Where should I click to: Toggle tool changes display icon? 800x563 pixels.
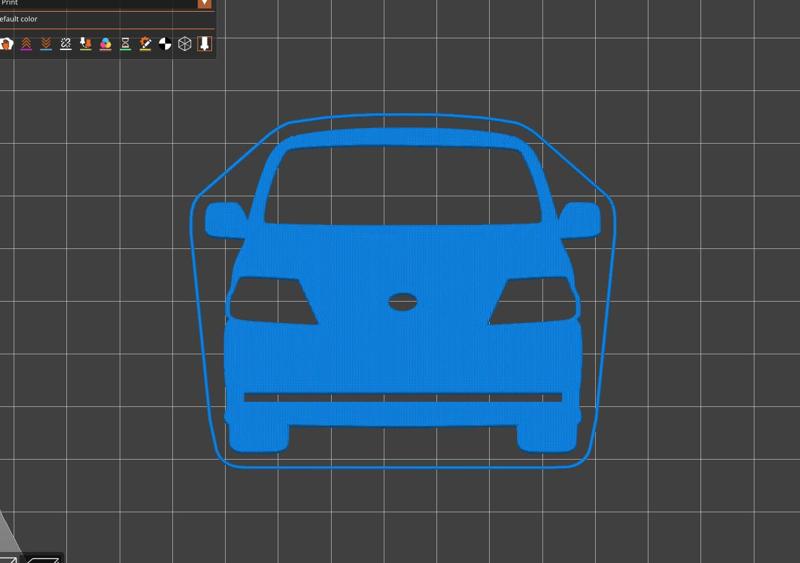[86, 44]
